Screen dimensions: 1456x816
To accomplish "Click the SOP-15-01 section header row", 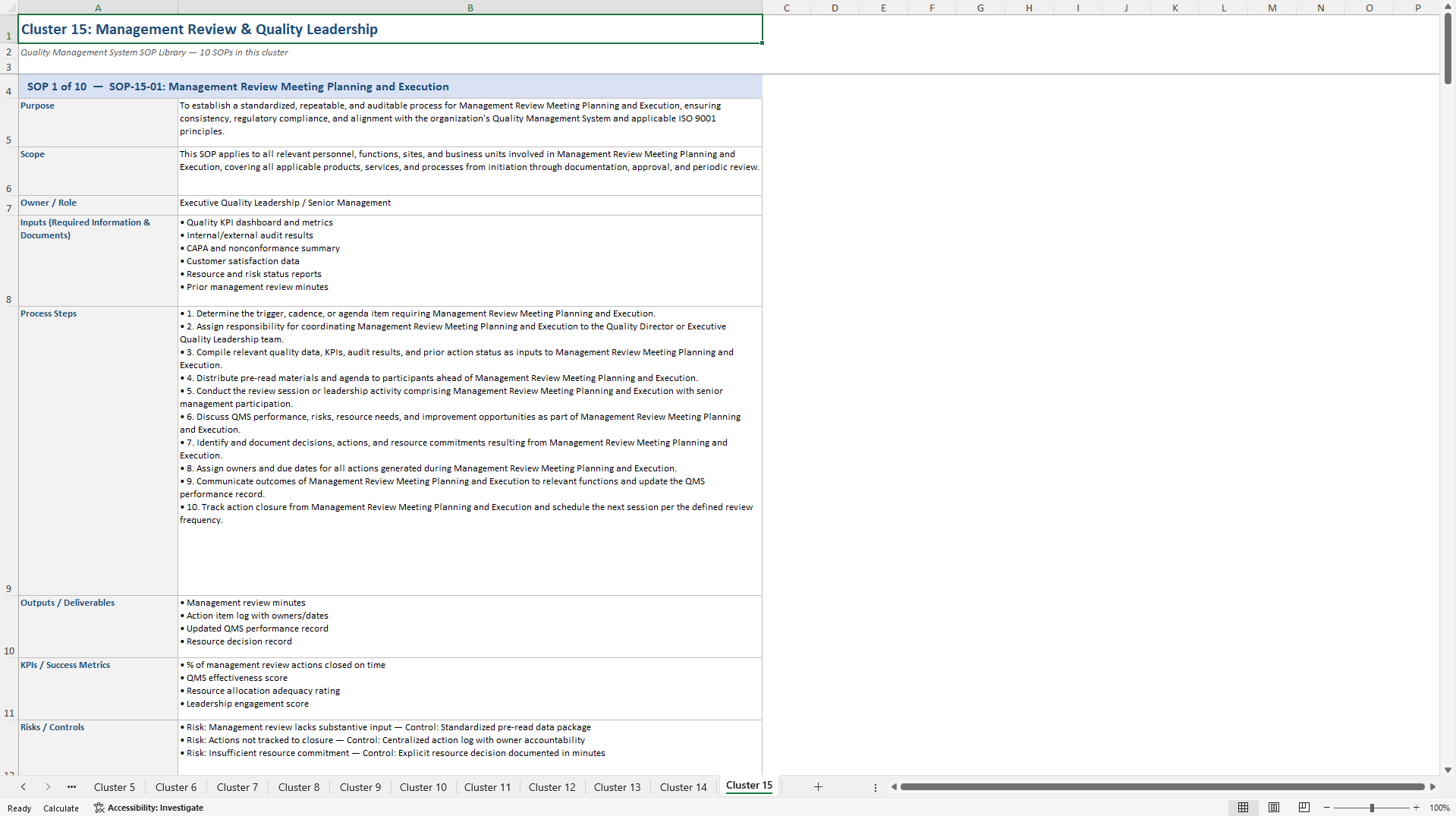I will click(x=391, y=87).
